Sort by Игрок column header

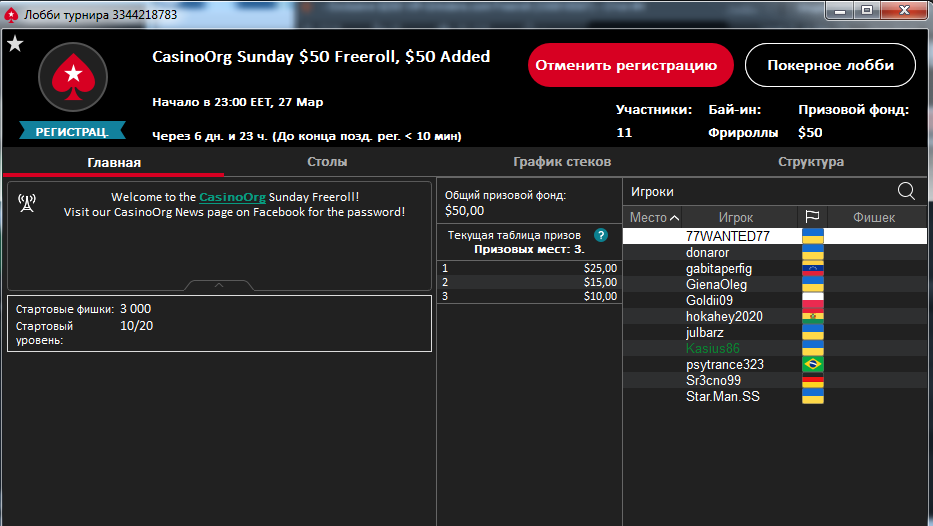[736, 217]
